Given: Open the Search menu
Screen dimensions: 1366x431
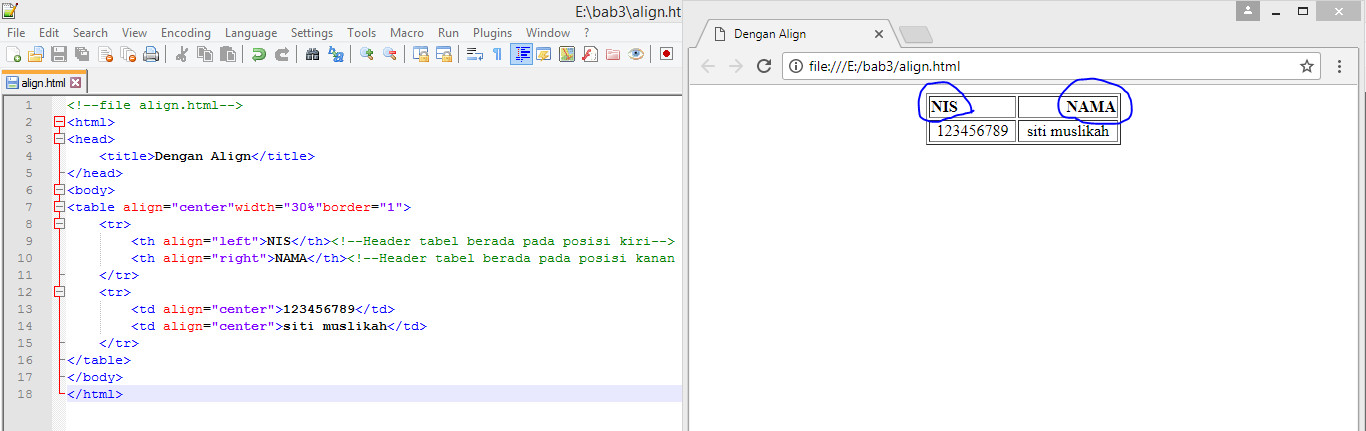Looking at the screenshot, I should [90, 33].
